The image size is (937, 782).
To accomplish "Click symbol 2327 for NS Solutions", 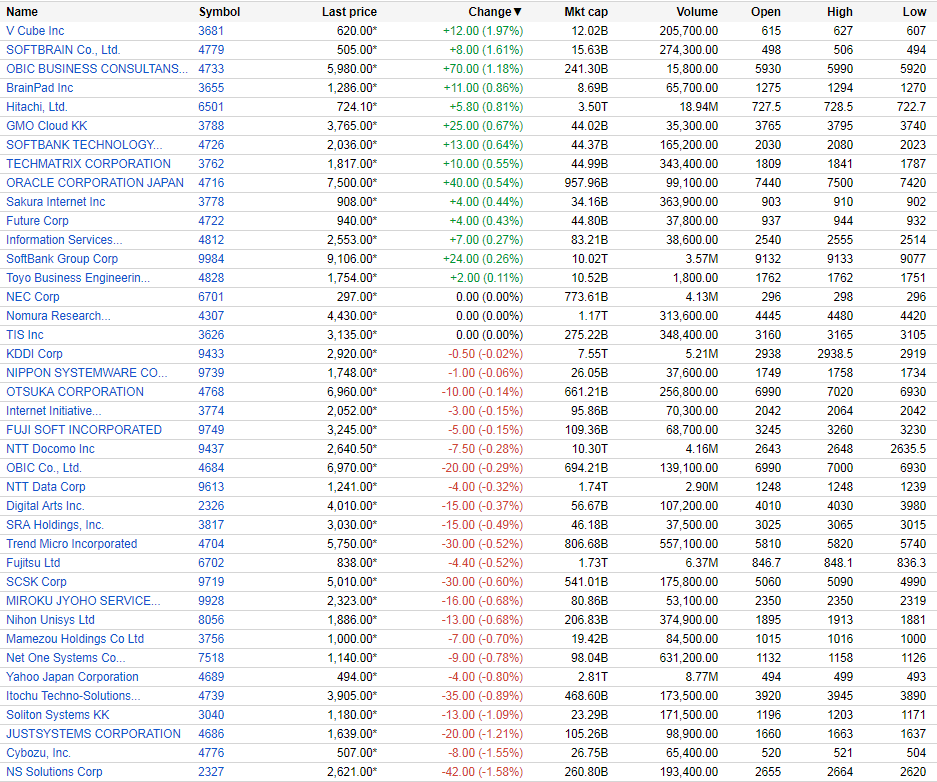I will point(211,772).
